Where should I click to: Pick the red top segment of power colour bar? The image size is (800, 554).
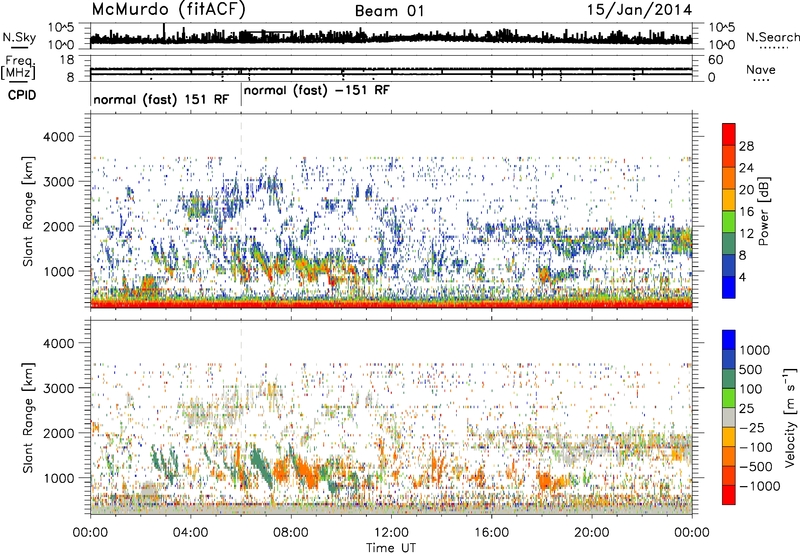(x=729, y=135)
